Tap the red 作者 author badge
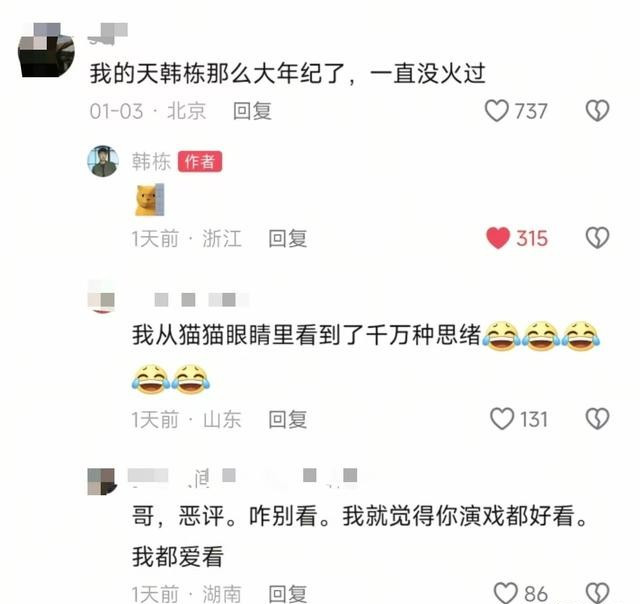 pos(200,162)
